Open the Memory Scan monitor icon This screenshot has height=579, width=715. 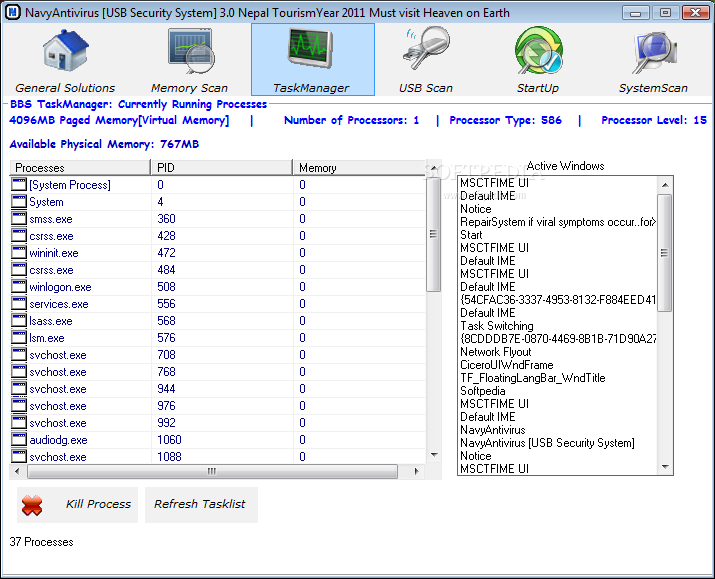(190, 51)
